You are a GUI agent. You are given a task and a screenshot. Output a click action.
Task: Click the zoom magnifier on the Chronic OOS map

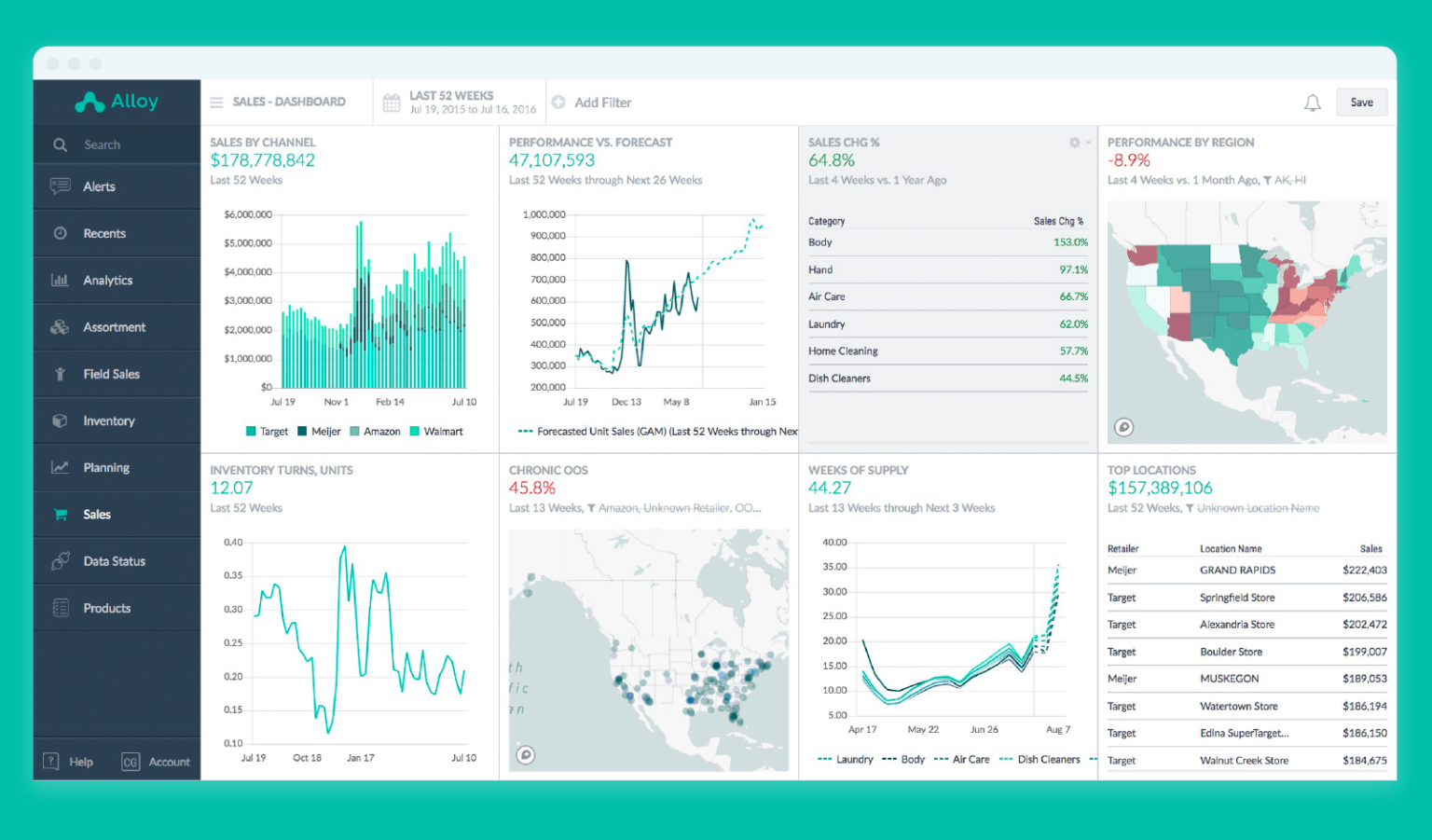(x=527, y=755)
